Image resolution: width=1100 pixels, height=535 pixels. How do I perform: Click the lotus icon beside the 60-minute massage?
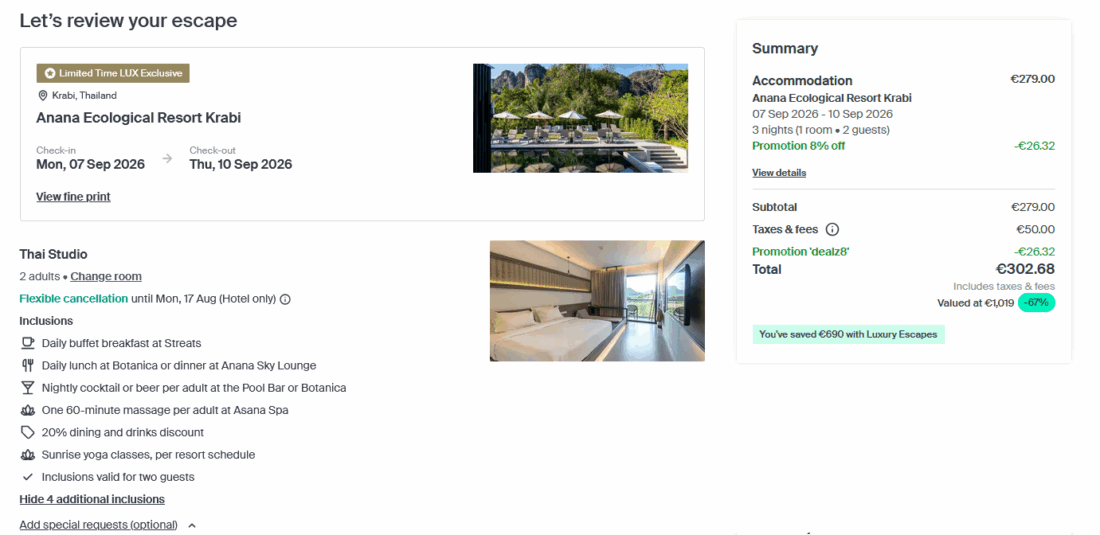(x=27, y=410)
